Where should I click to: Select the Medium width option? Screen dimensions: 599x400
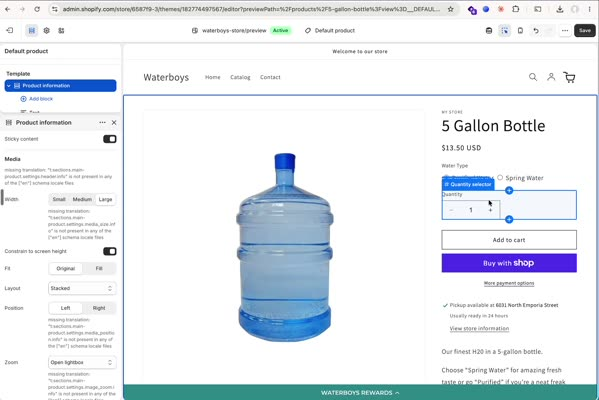pos(82,199)
